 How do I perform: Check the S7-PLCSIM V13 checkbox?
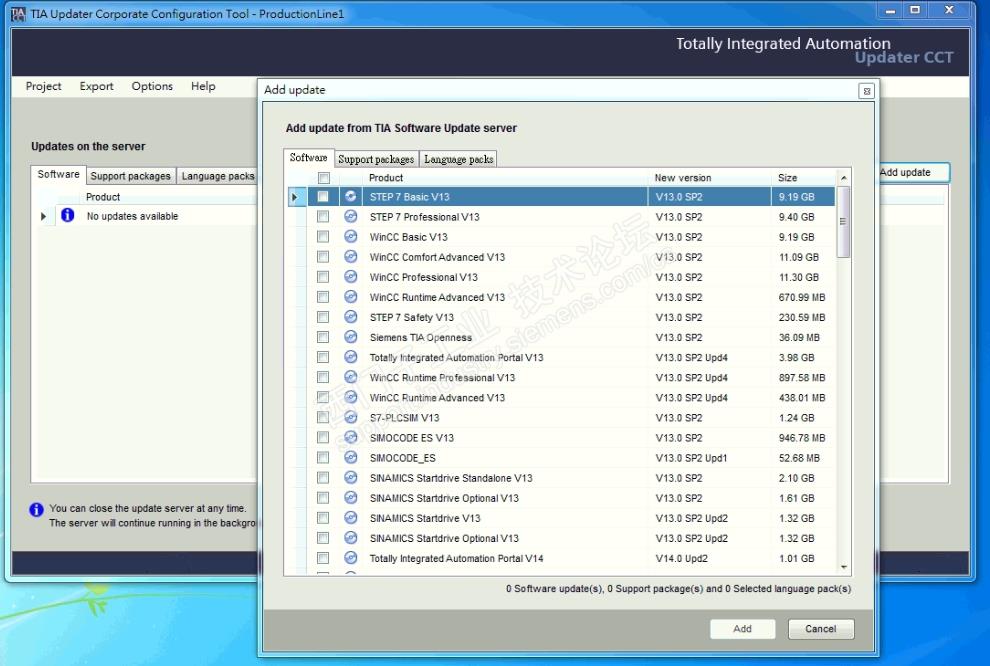tap(323, 417)
